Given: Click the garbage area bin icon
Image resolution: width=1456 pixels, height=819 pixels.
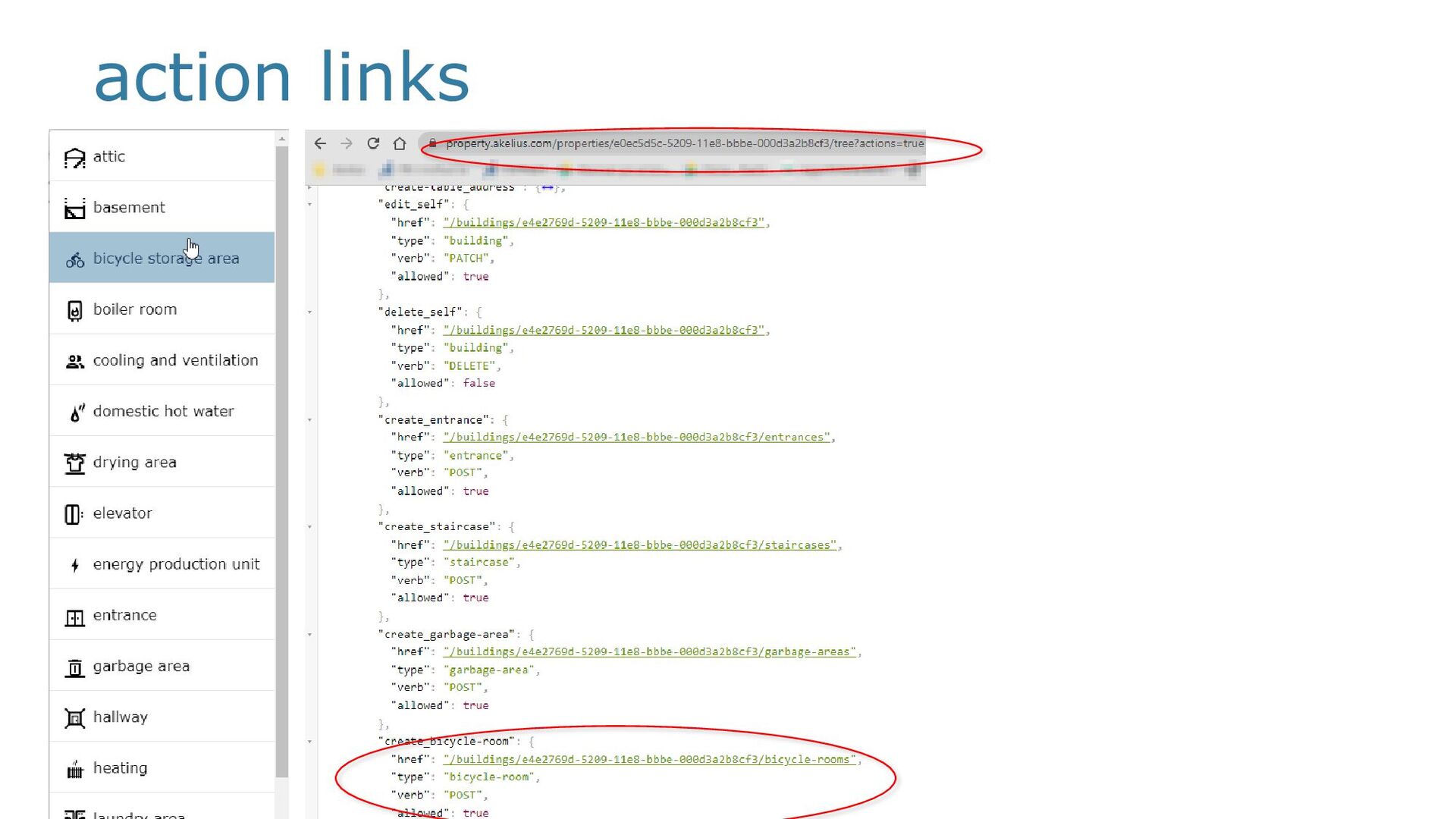Looking at the screenshot, I should tap(74, 667).
